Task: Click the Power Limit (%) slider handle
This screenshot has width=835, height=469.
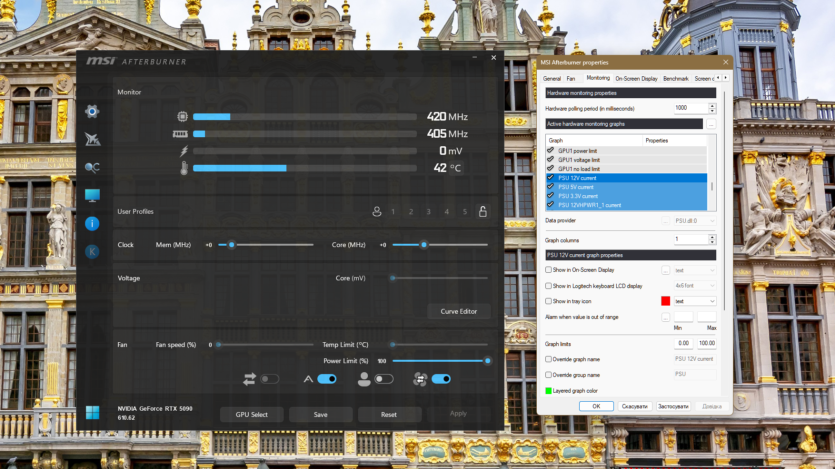Action: pyautogui.click(x=487, y=361)
